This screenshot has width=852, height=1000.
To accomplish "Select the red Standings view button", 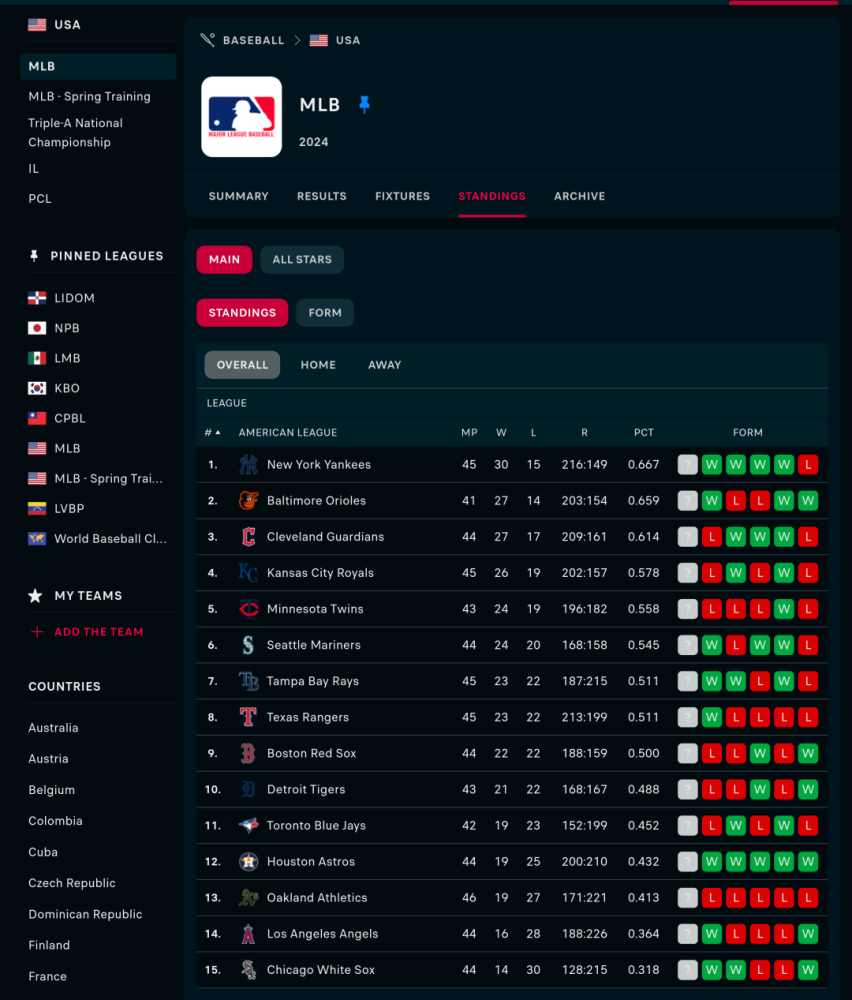I will pos(242,312).
